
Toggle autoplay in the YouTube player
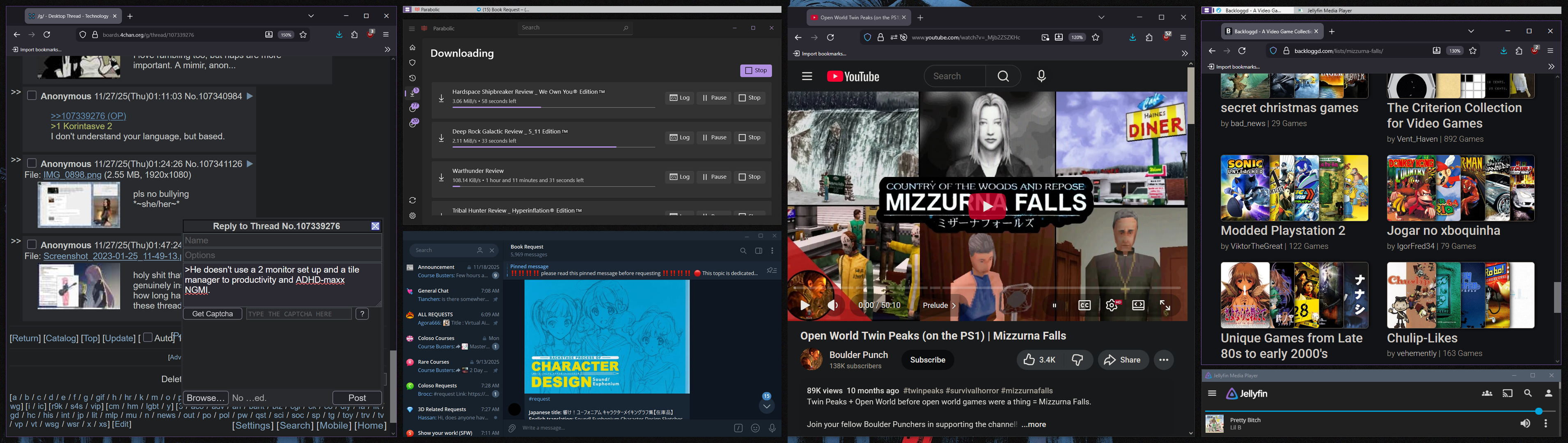point(1055,305)
